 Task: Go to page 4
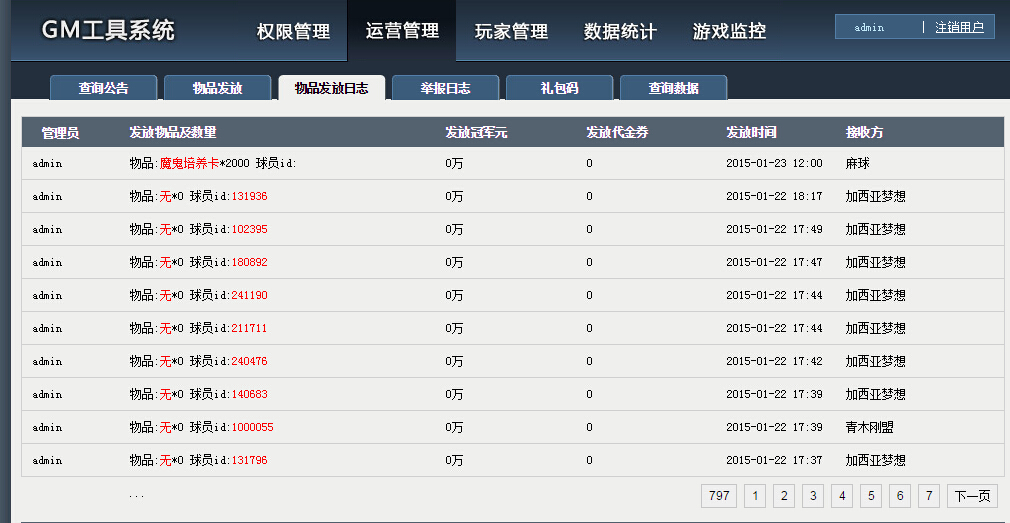coord(842,496)
